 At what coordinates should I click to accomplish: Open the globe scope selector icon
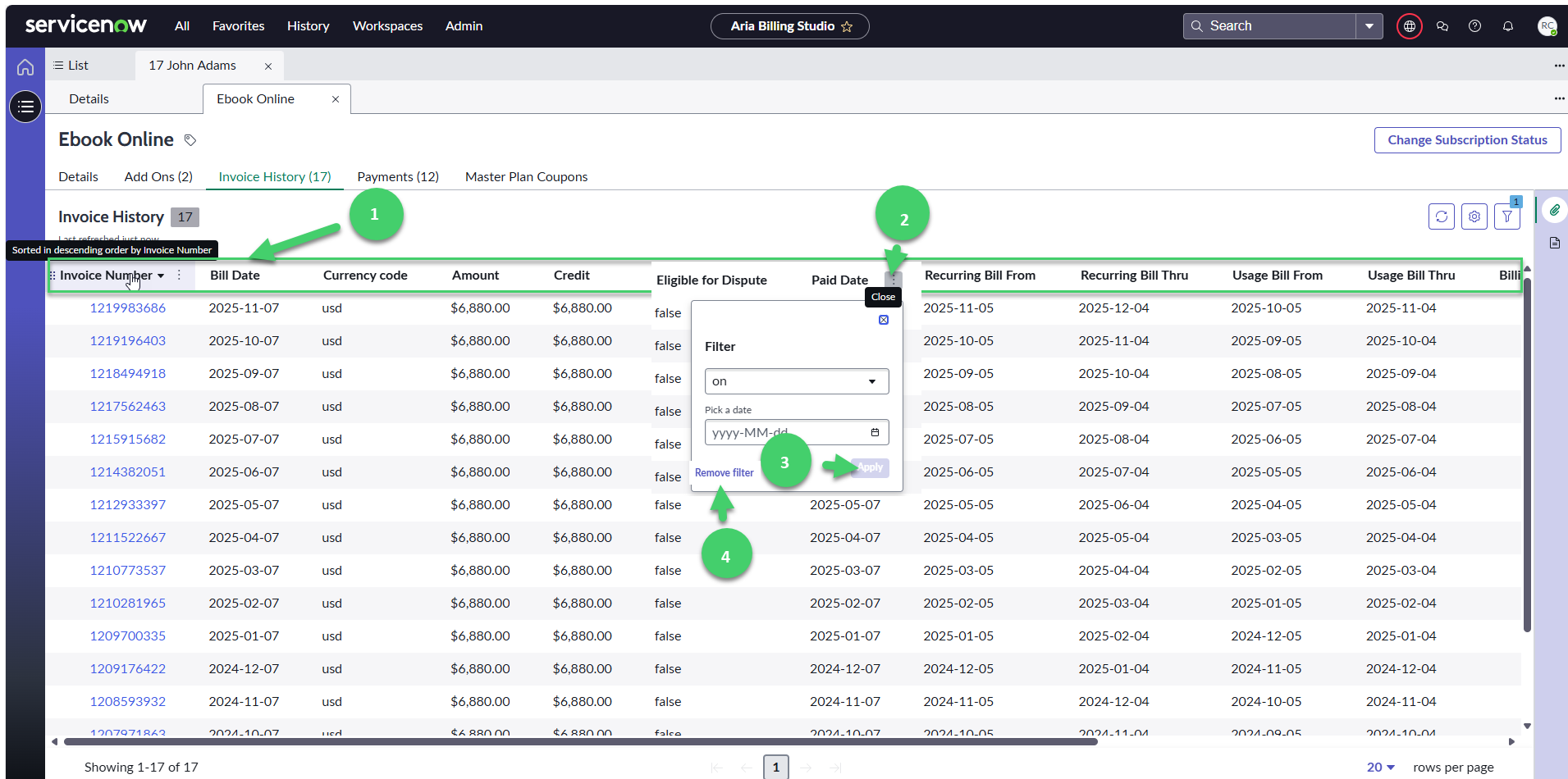[1409, 26]
